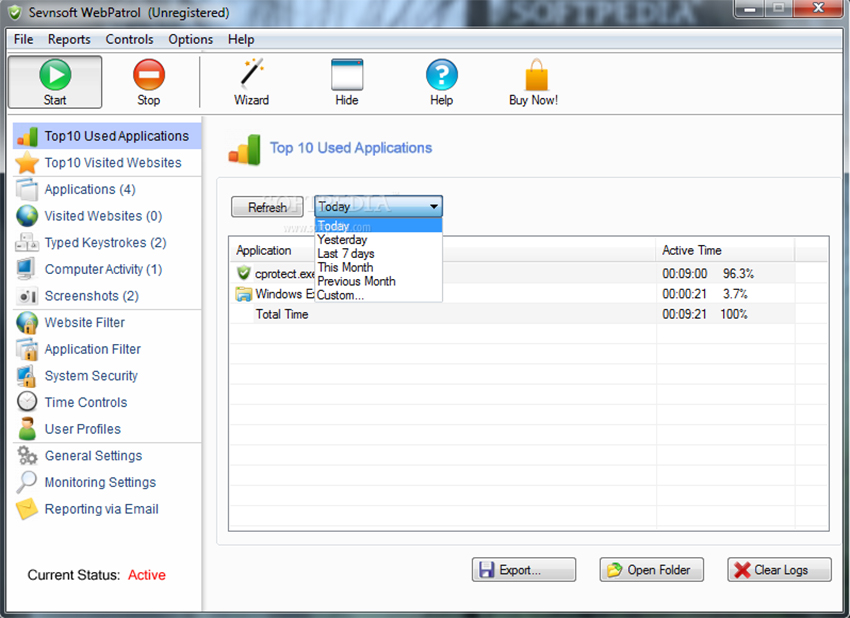850x618 pixels.
Task: Click the cprotect.exe shield icon
Action: pos(244,273)
